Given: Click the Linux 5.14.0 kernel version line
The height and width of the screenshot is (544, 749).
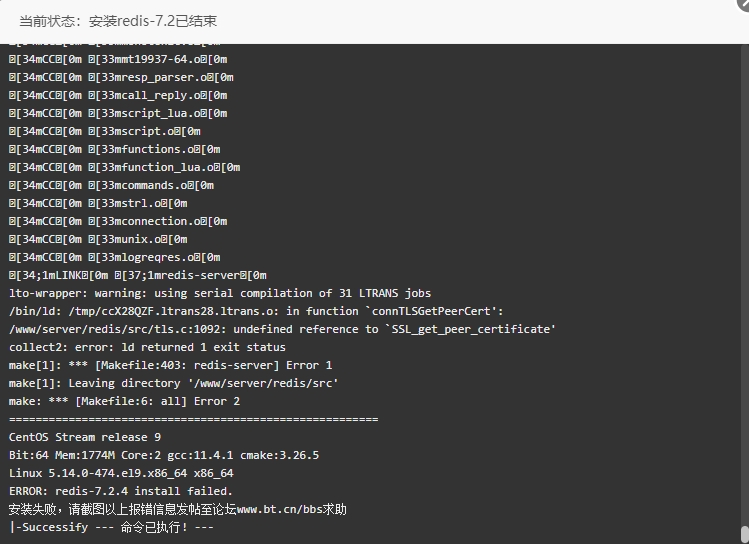Looking at the screenshot, I should 121,473.
